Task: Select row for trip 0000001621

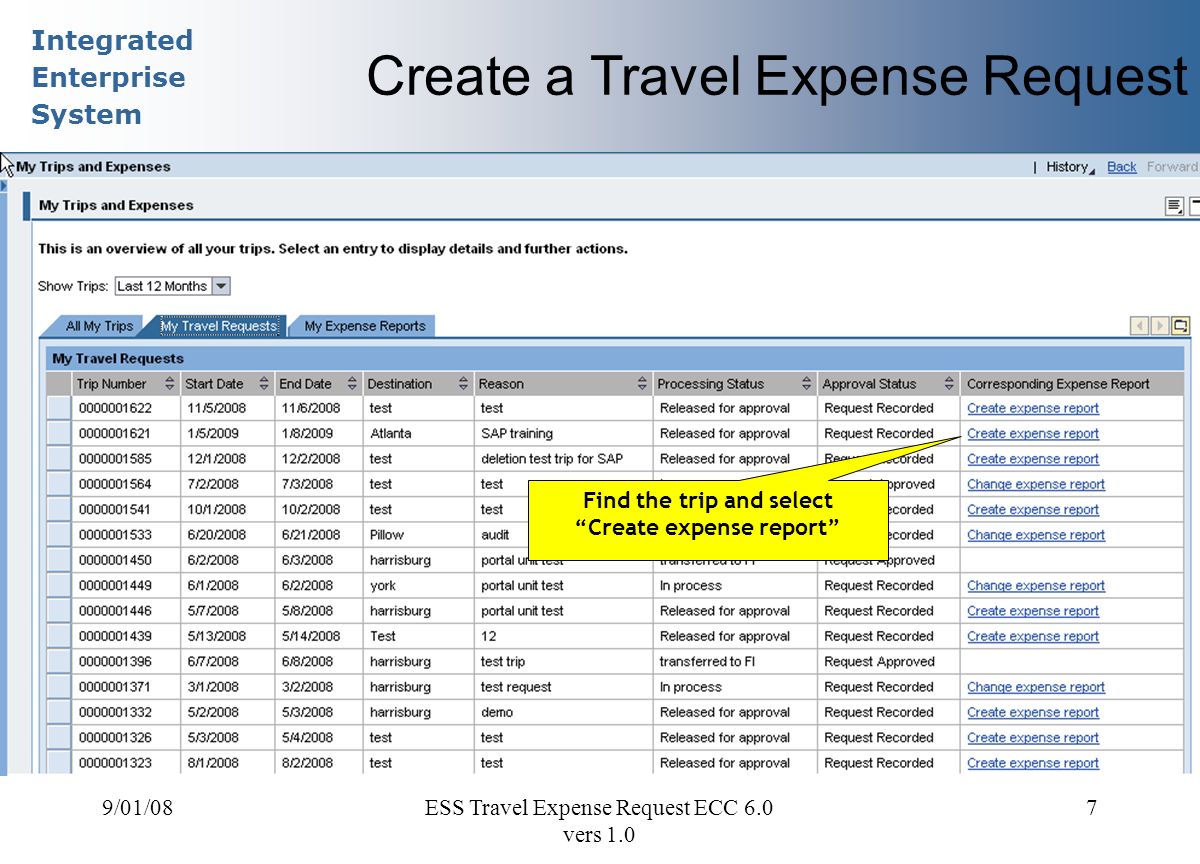Action: pyautogui.click(x=59, y=434)
